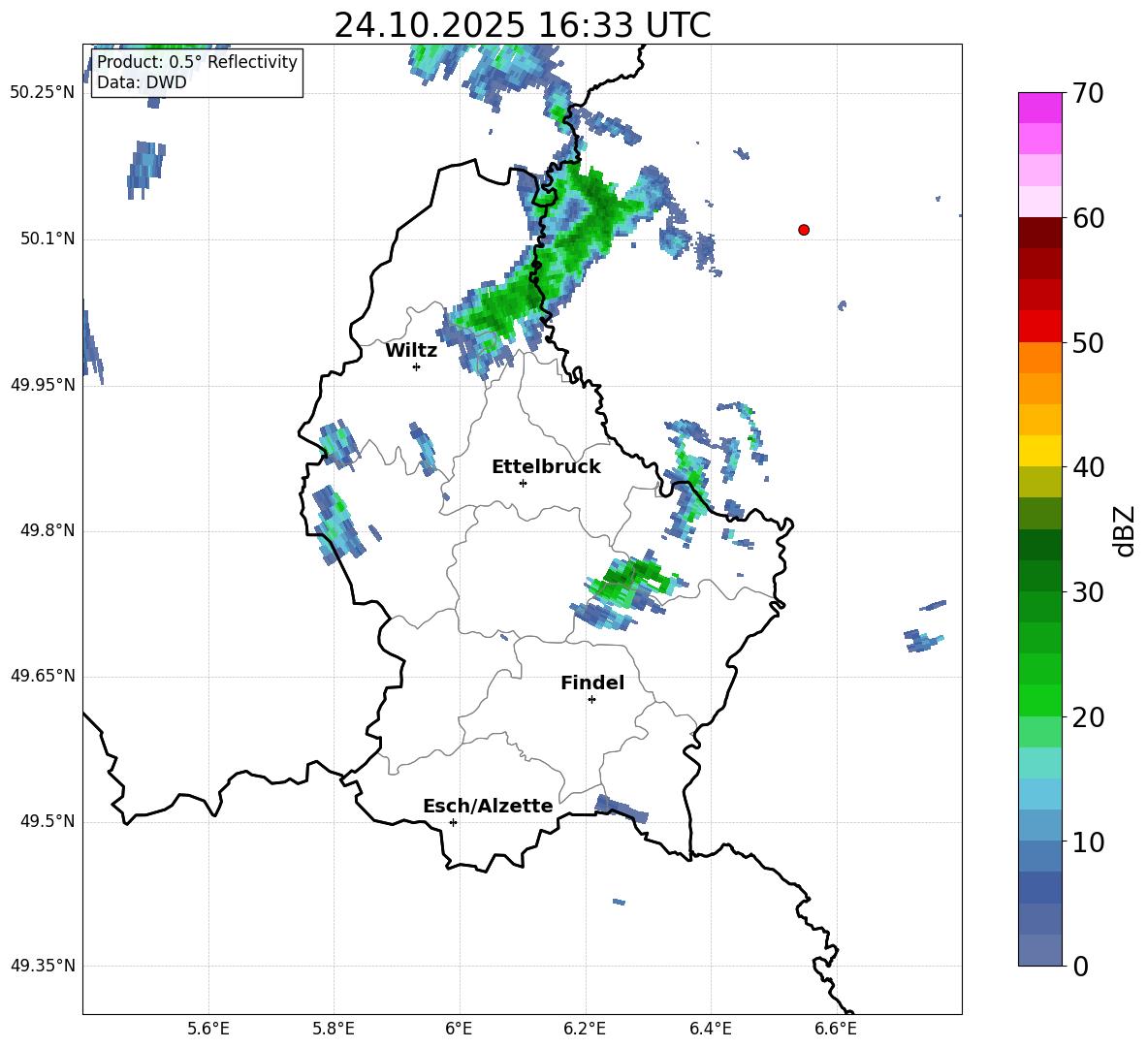Click the 50.1°N latitude label
The height and width of the screenshot is (1048, 1148).
48,238
